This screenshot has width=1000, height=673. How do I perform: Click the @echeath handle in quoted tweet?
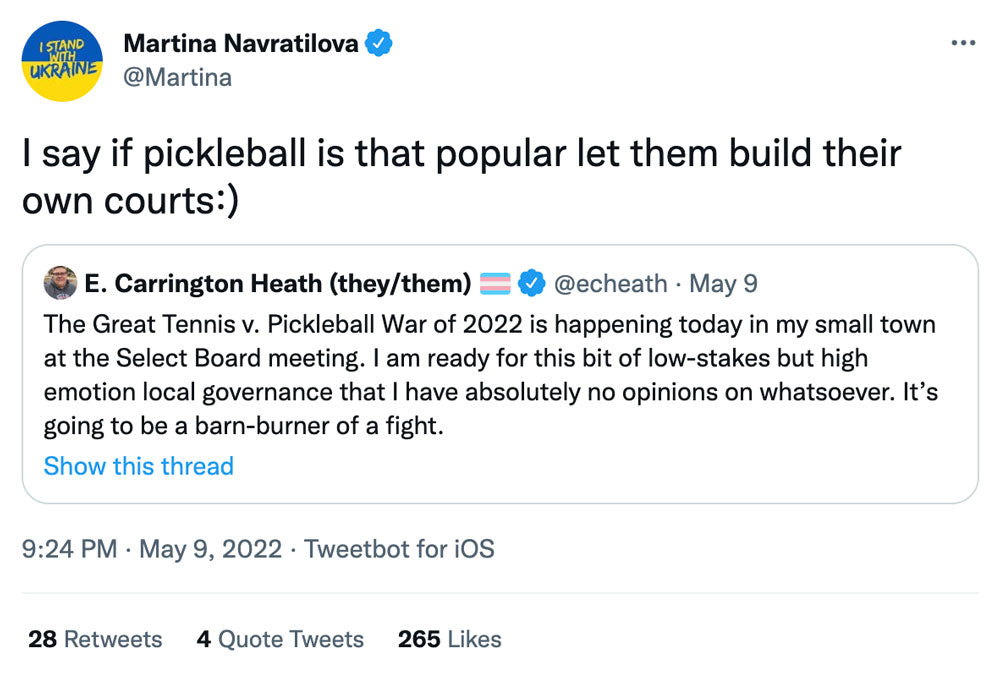(610, 284)
